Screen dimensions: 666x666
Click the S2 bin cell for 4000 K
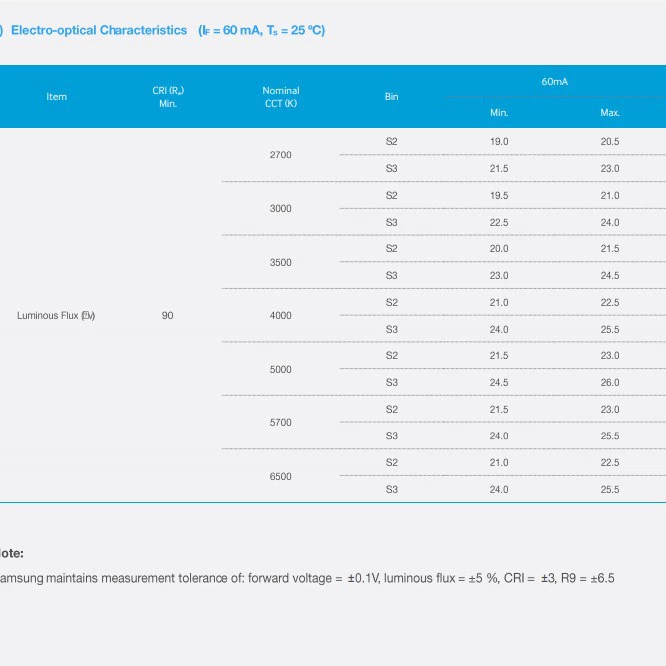pyautogui.click(x=392, y=302)
